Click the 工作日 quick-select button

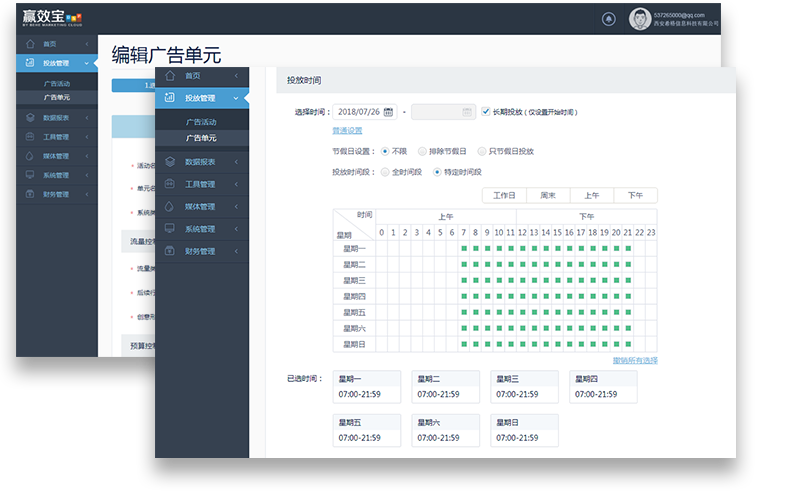tap(504, 195)
